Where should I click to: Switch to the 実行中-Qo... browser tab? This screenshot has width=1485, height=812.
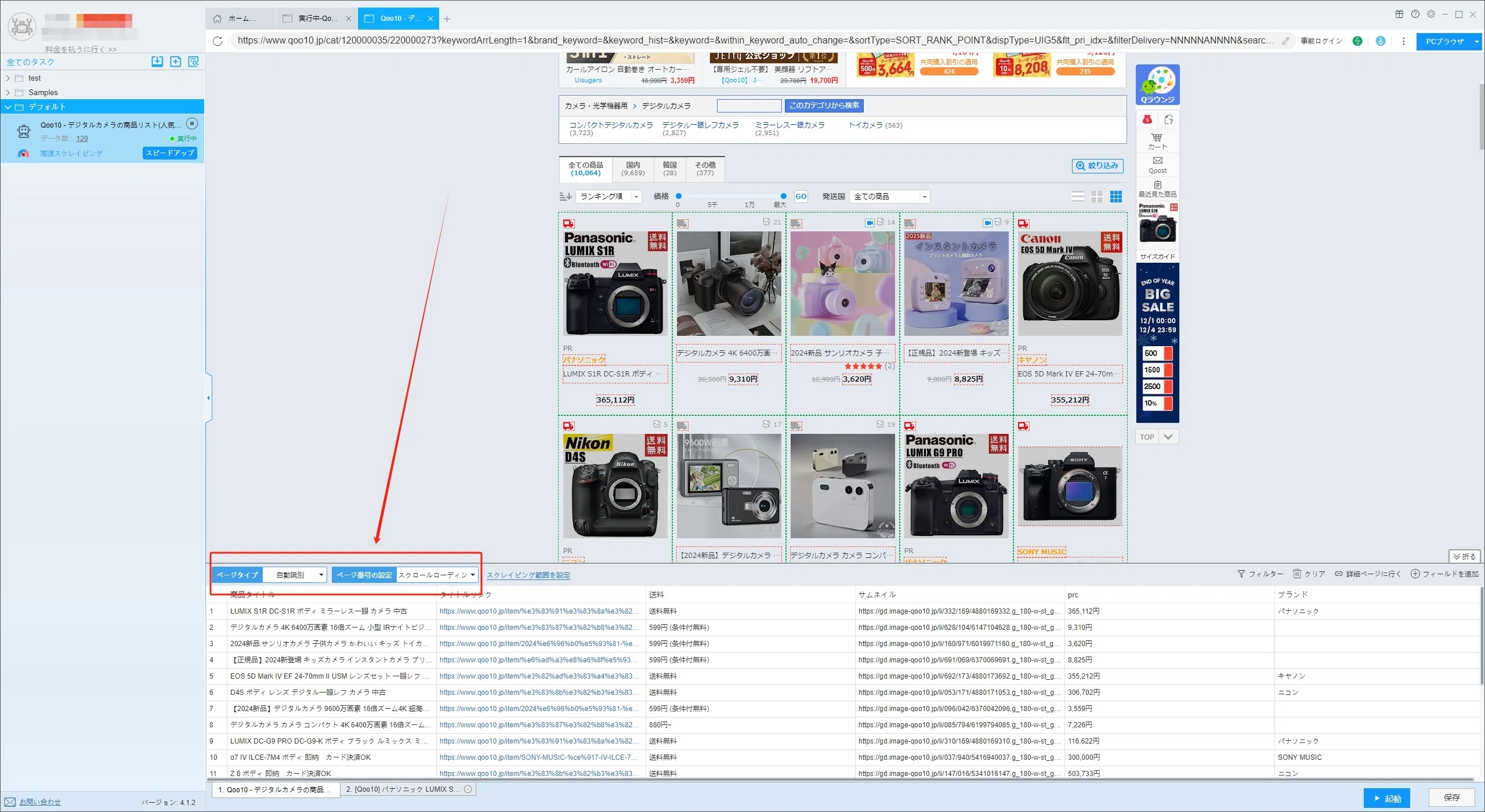point(317,19)
